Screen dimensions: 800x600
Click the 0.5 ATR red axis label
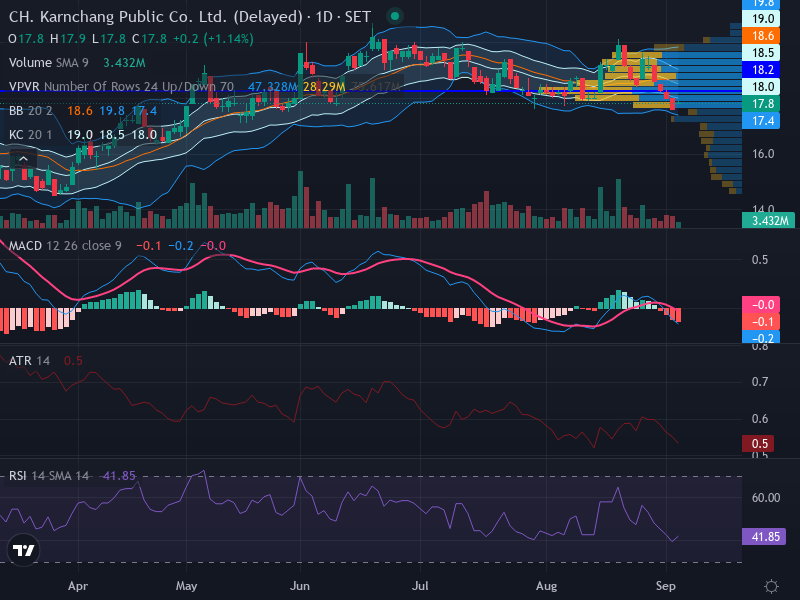point(758,443)
